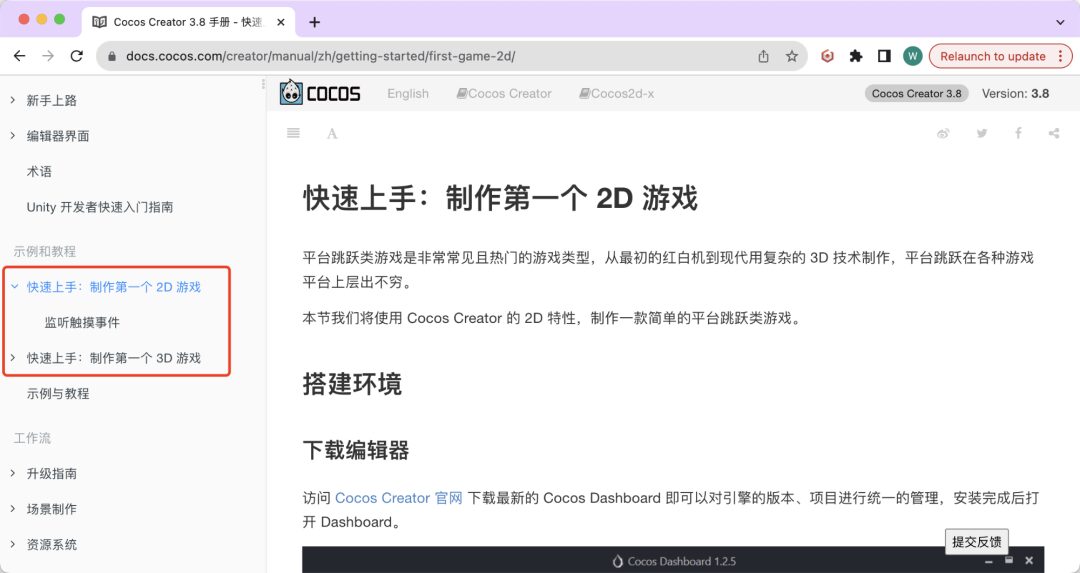Open a new browser tab
The height and width of the screenshot is (573, 1080).
[x=315, y=21]
